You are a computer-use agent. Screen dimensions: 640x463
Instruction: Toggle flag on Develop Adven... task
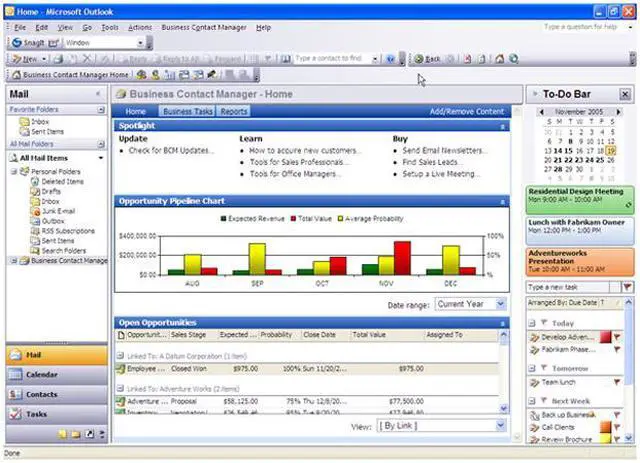[x=617, y=337]
